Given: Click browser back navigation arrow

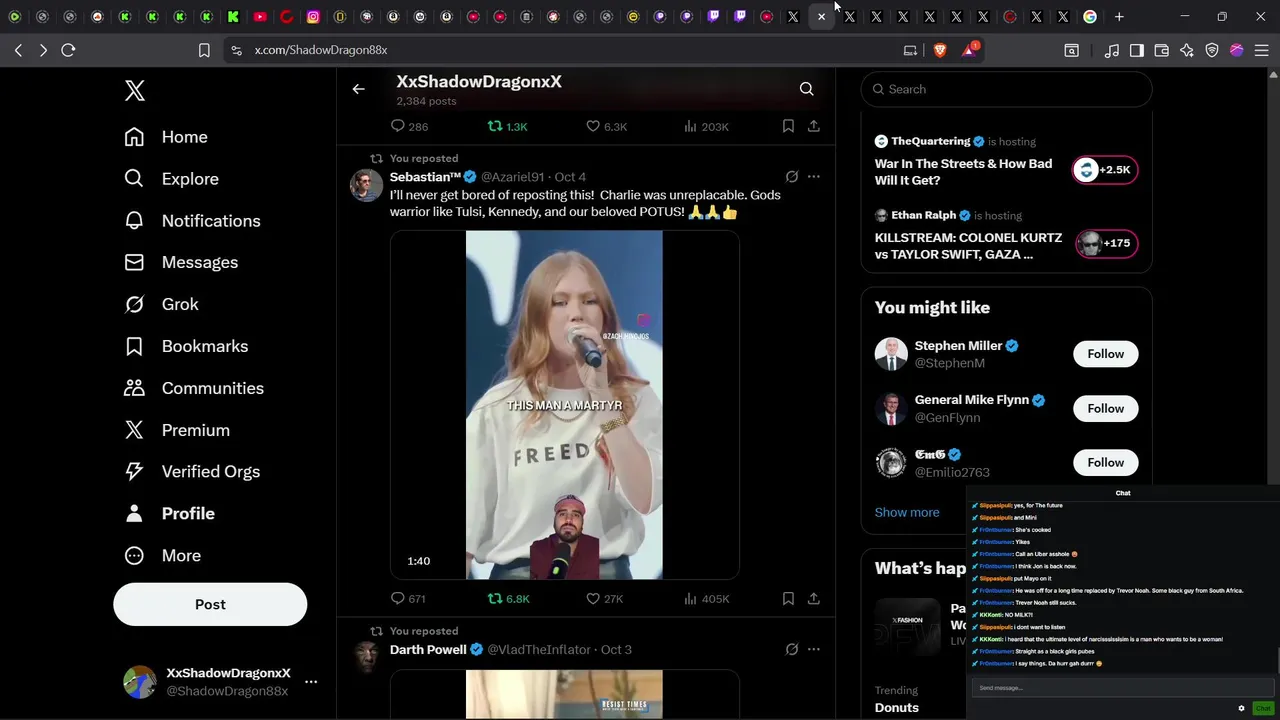Looking at the screenshot, I should click(18, 50).
